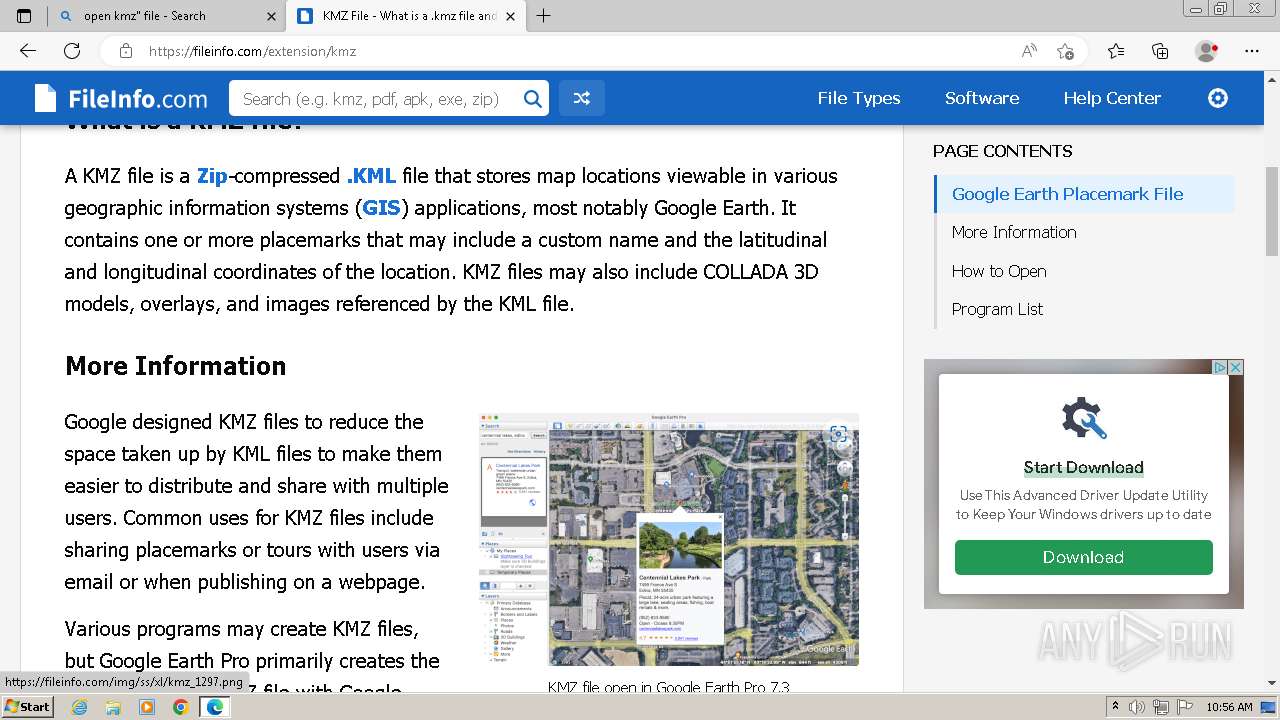Click the network icon in system tray
Viewport: 1280px width, 720px height.
click(1161, 707)
